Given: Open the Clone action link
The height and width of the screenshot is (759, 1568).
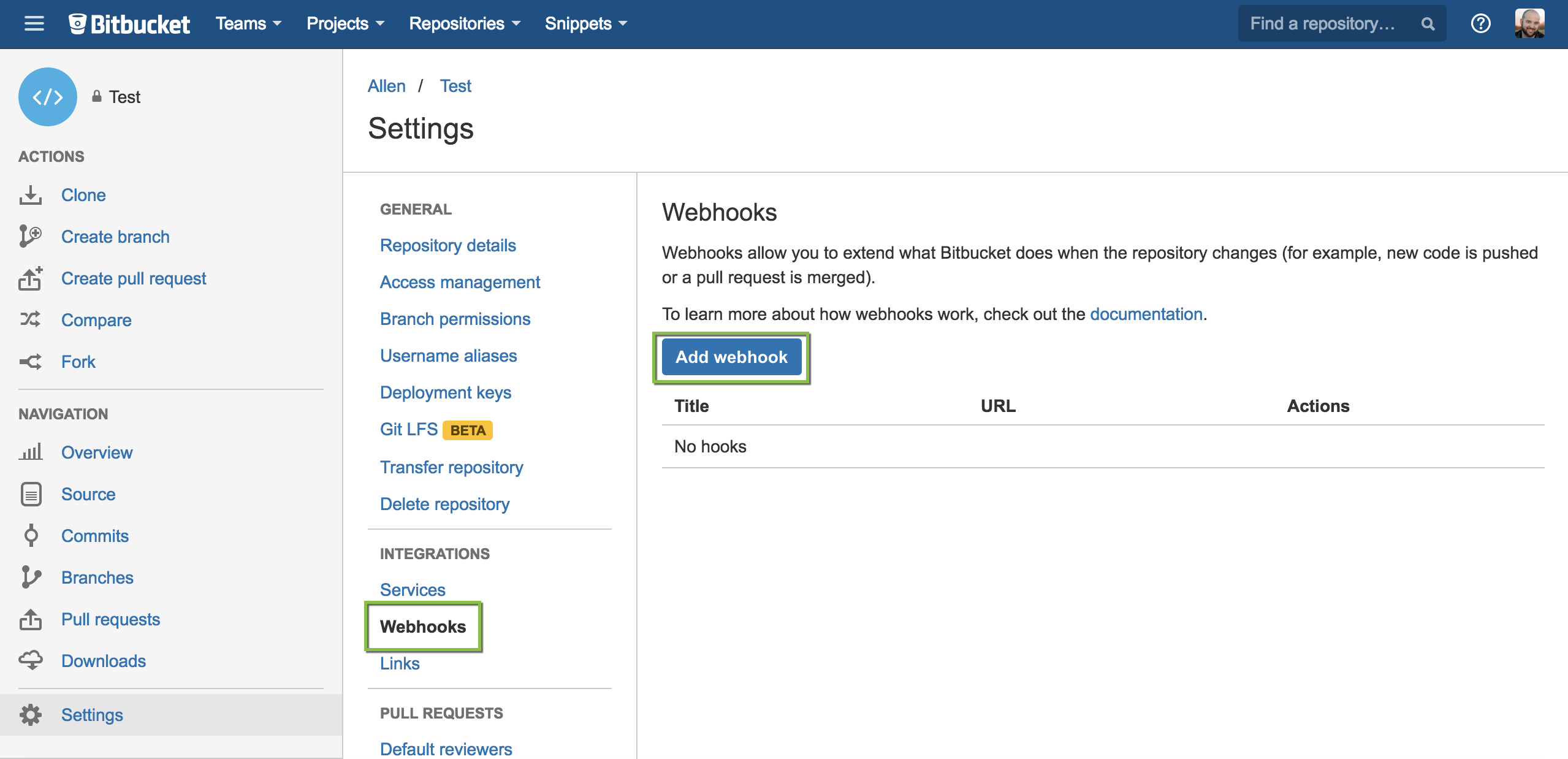Looking at the screenshot, I should (x=83, y=195).
